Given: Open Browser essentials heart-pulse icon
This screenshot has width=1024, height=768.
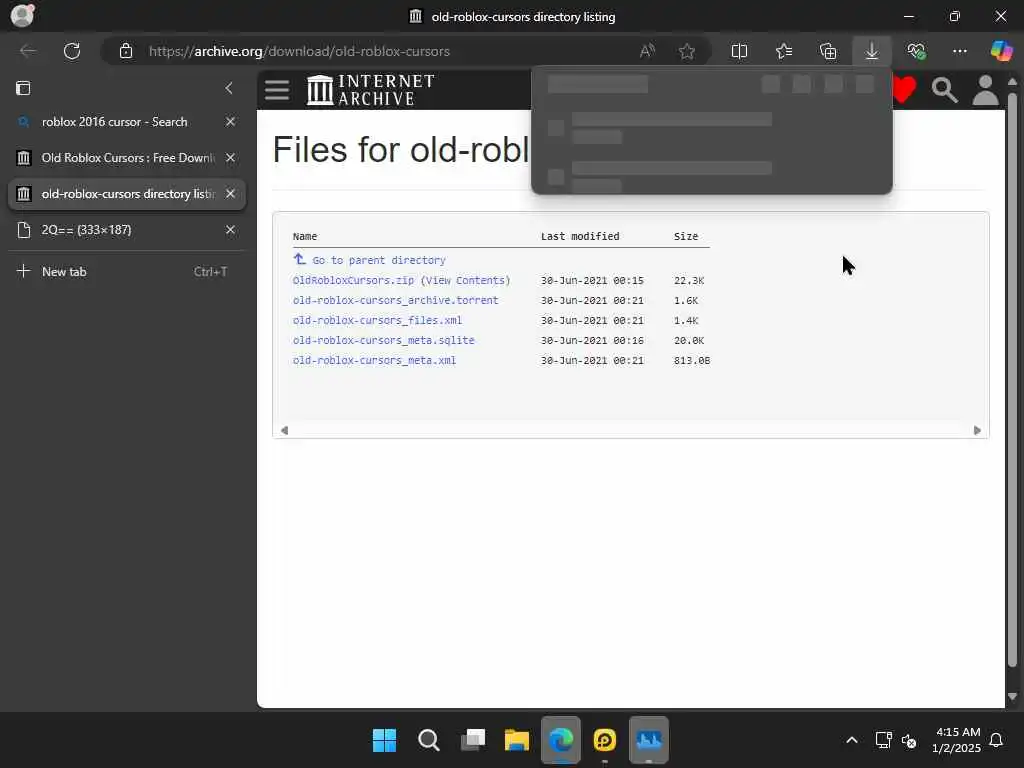Looking at the screenshot, I should point(916,51).
